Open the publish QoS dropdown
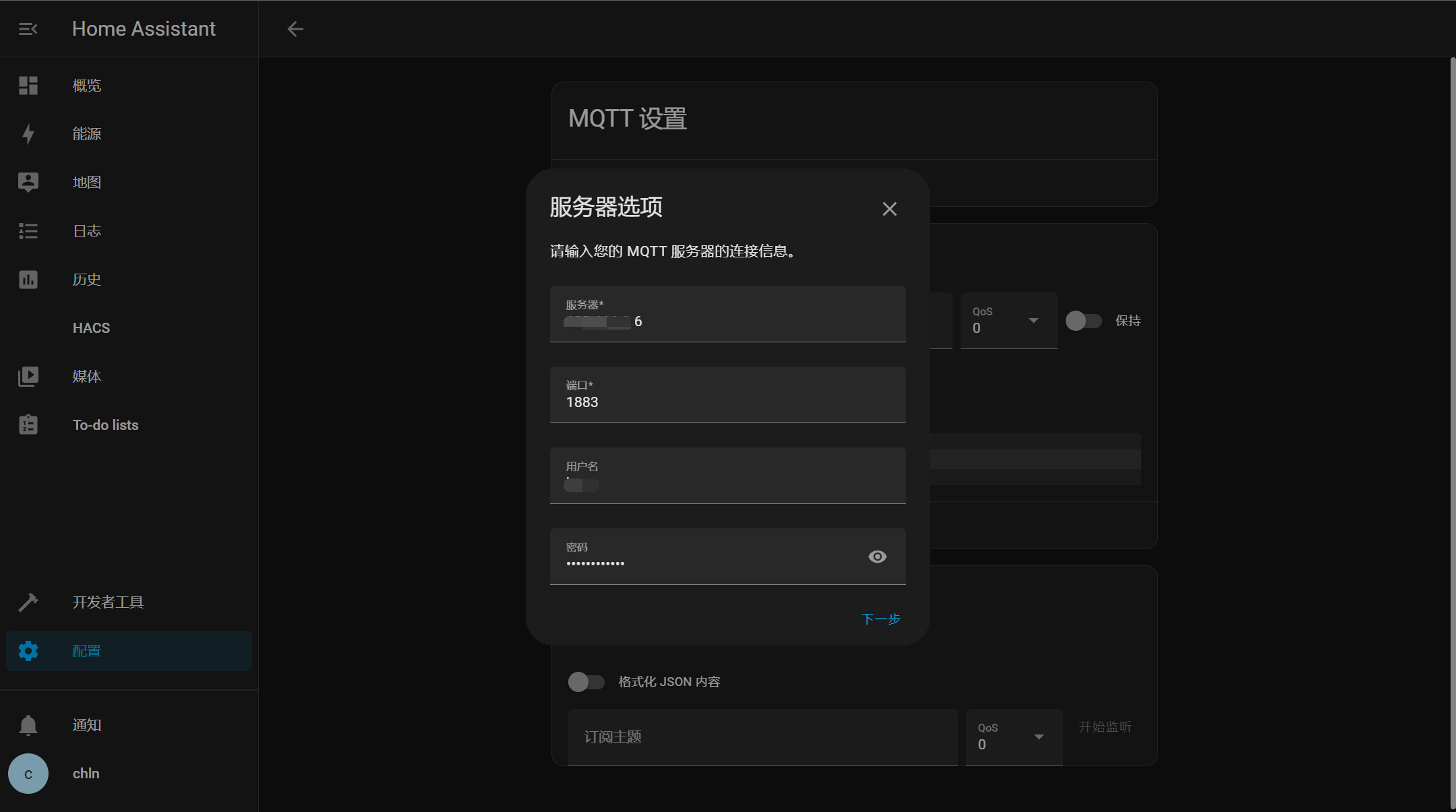Screen dimensions: 1456x812 click(1008, 321)
